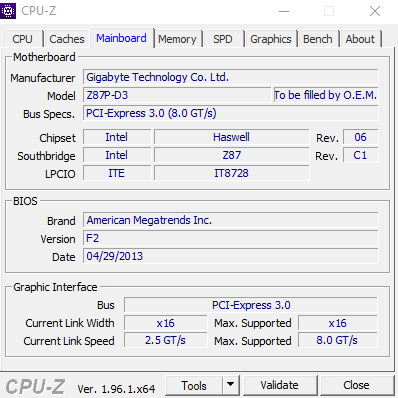
Task: Select the Memory tab
Action: pyautogui.click(x=177, y=39)
